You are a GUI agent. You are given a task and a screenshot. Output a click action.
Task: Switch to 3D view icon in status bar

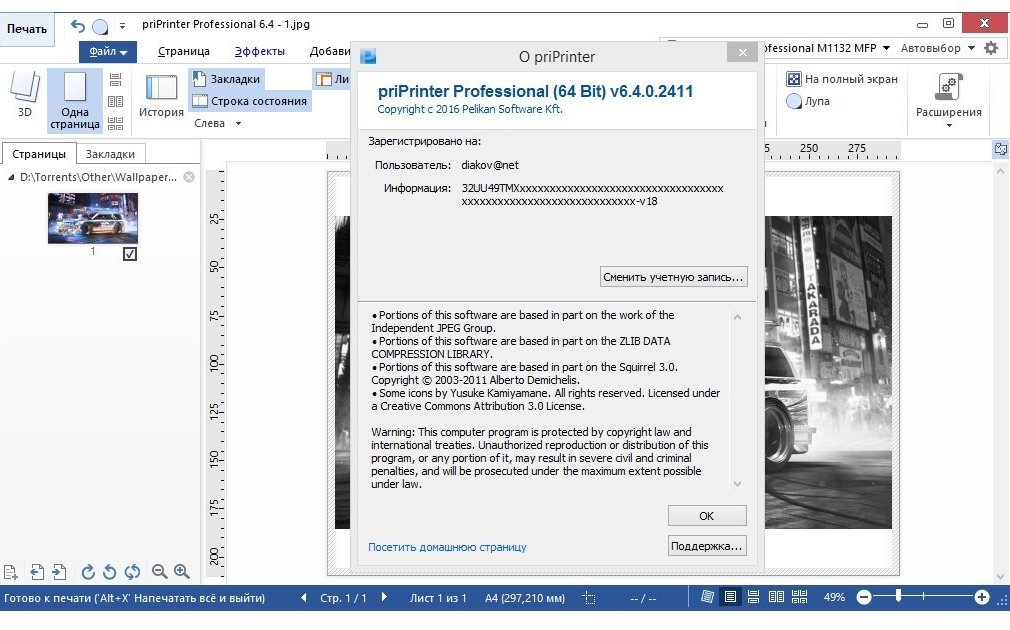point(707,597)
